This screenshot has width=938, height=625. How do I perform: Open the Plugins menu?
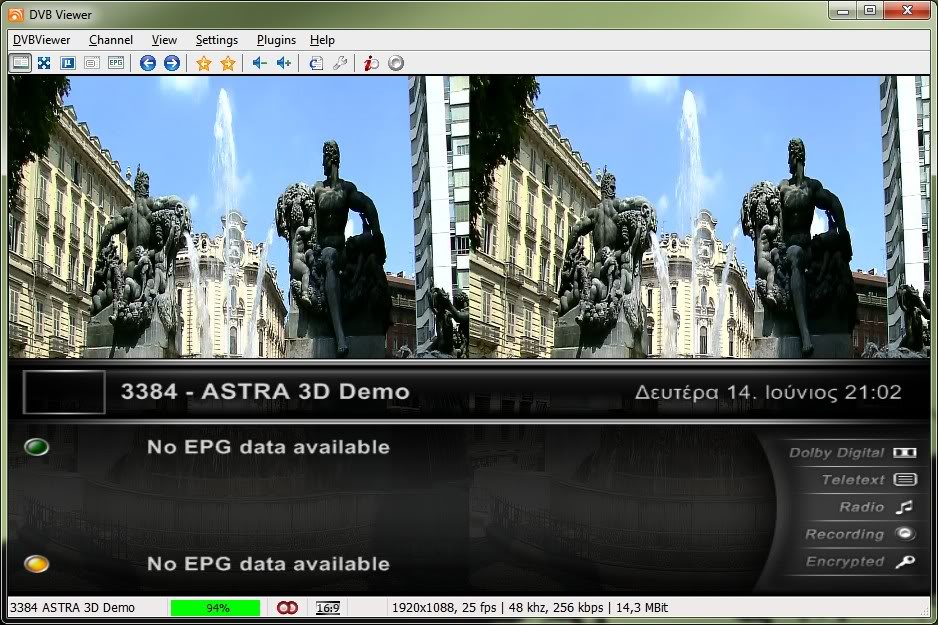click(x=276, y=40)
